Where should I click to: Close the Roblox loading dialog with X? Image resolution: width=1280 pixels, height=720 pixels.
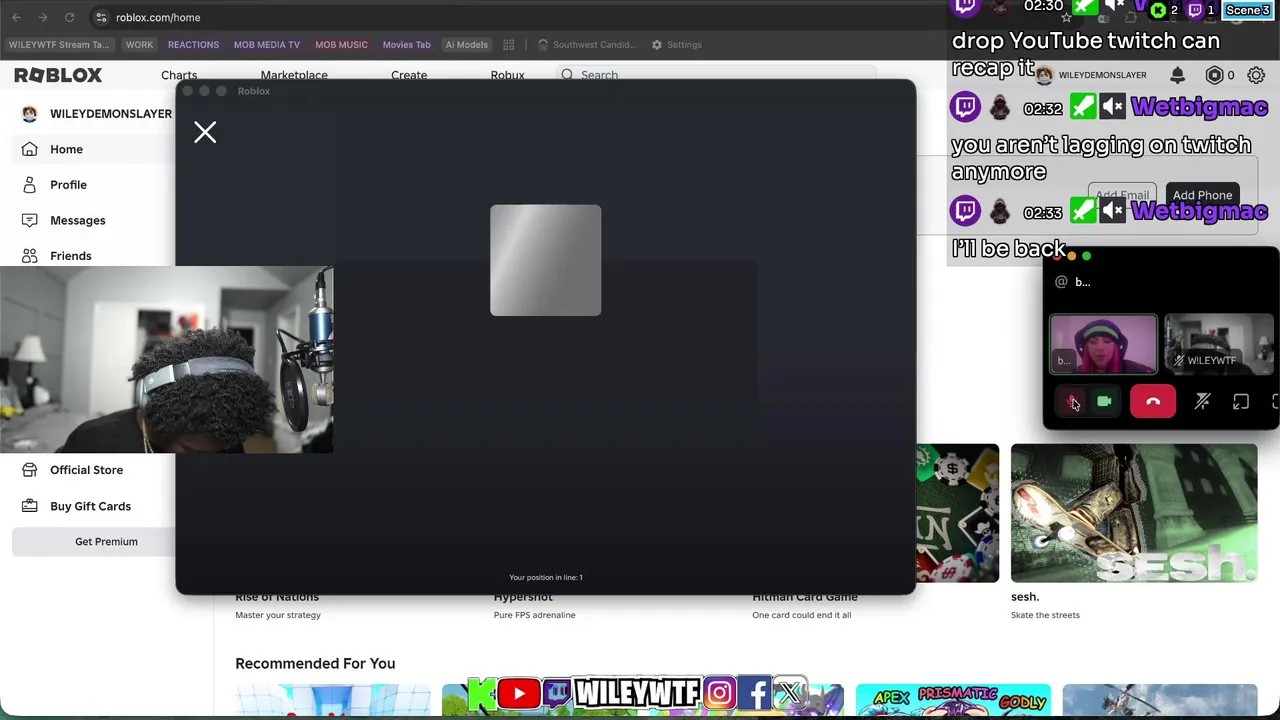205,132
